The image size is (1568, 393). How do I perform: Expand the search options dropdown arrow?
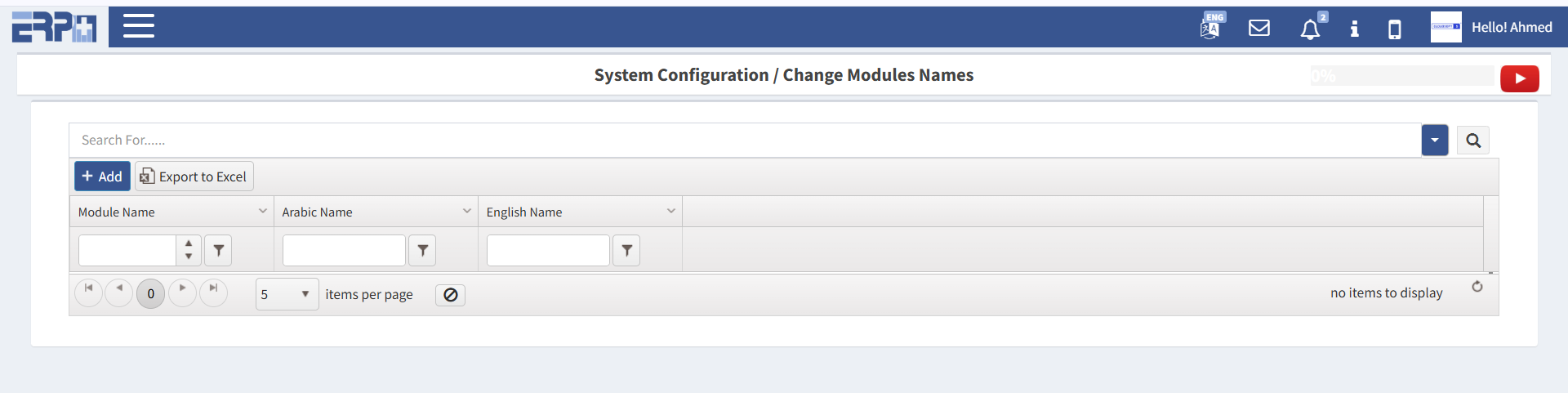tap(1434, 141)
